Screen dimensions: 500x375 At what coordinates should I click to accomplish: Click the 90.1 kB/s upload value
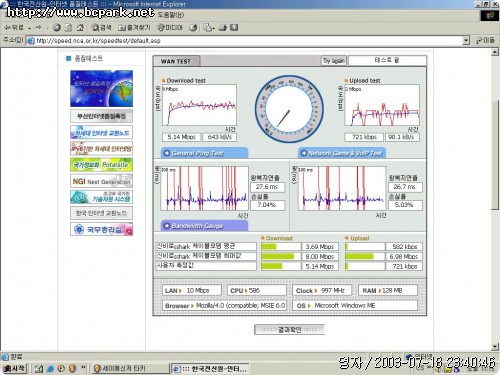(x=402, y=137)
